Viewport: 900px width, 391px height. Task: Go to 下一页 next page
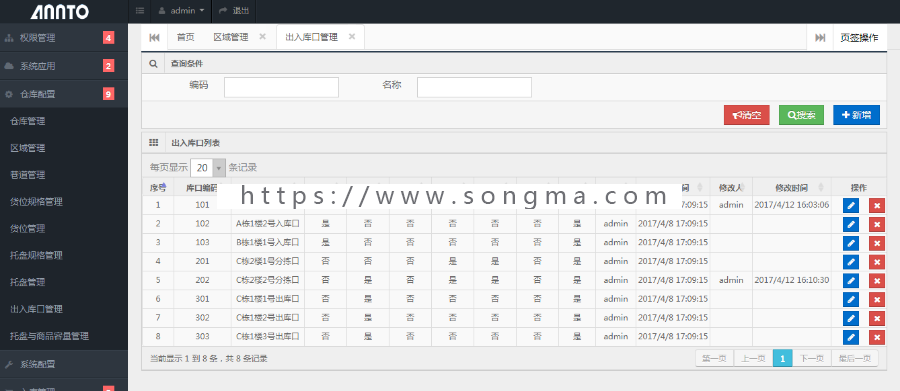click(x=812, y=358)
